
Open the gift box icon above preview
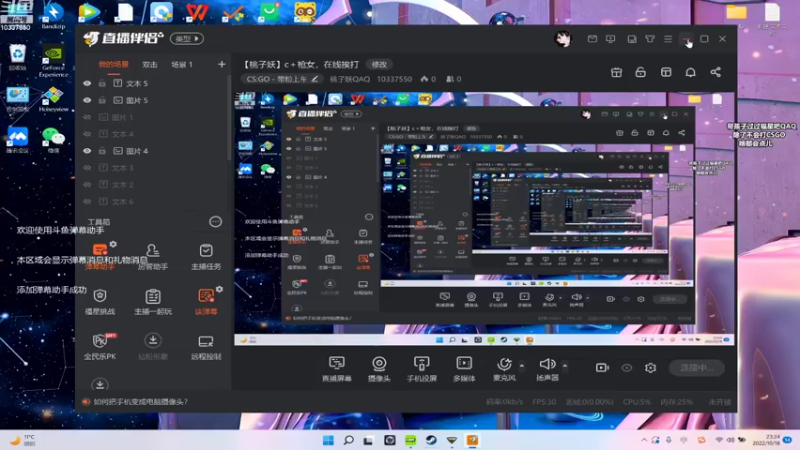(x=616, y=72)
